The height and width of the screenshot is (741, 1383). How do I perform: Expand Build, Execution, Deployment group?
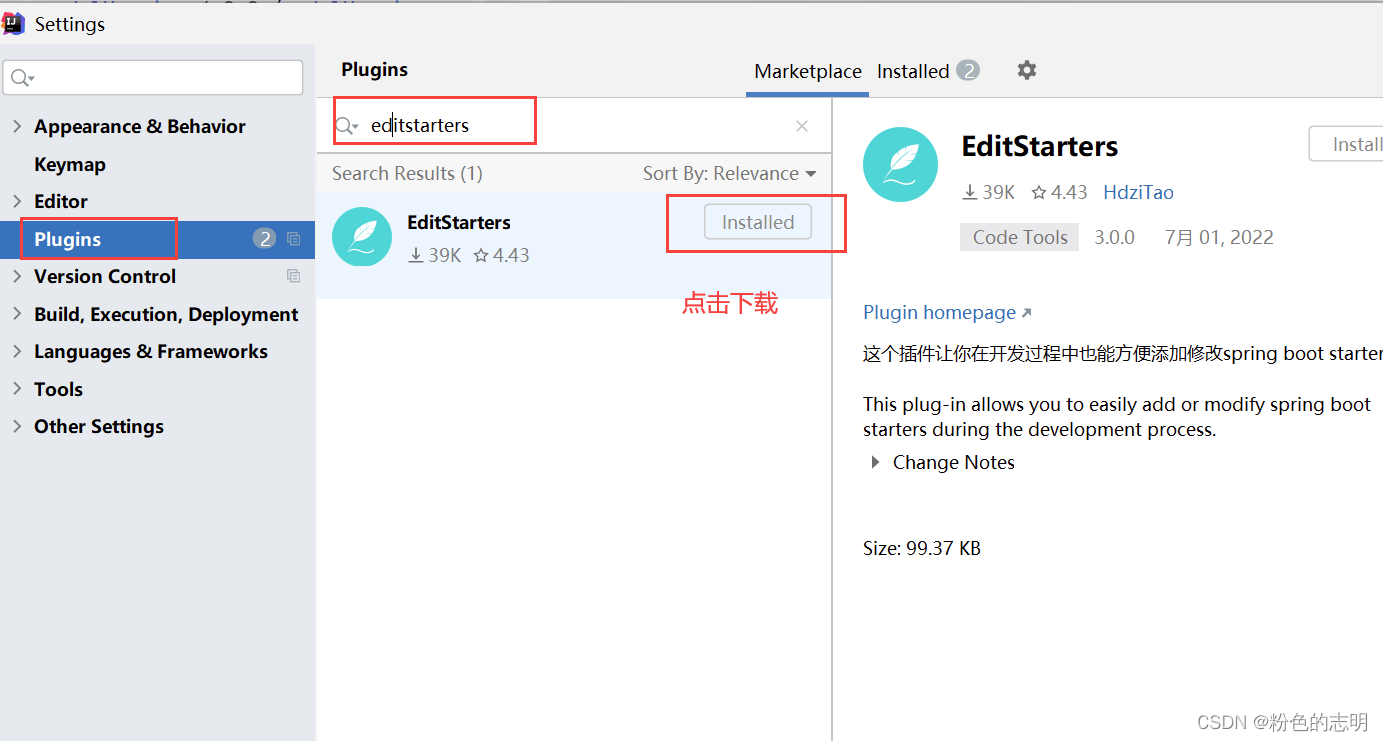17,314
